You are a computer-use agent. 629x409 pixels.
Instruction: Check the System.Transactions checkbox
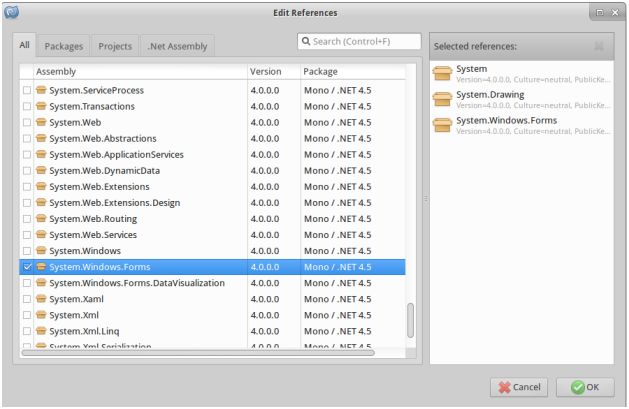[x=27, y=106]
